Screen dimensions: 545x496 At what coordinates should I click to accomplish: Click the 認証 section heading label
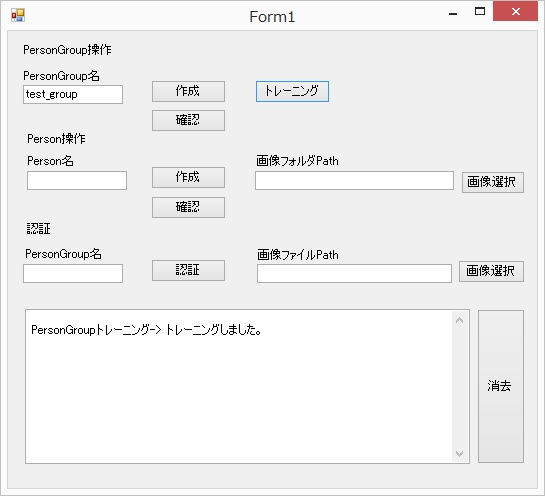point(39,229)
